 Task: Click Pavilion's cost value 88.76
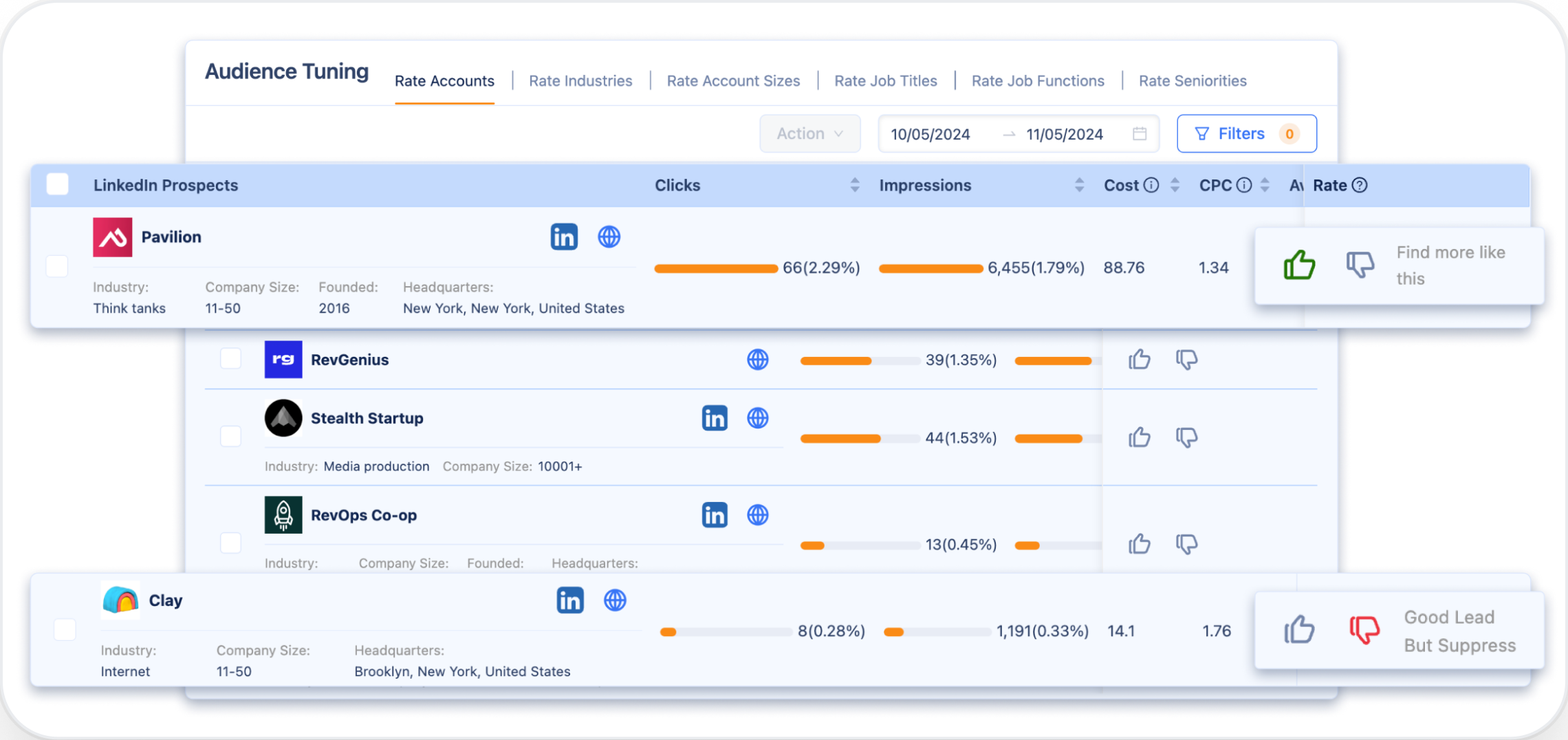[1124, 268]
